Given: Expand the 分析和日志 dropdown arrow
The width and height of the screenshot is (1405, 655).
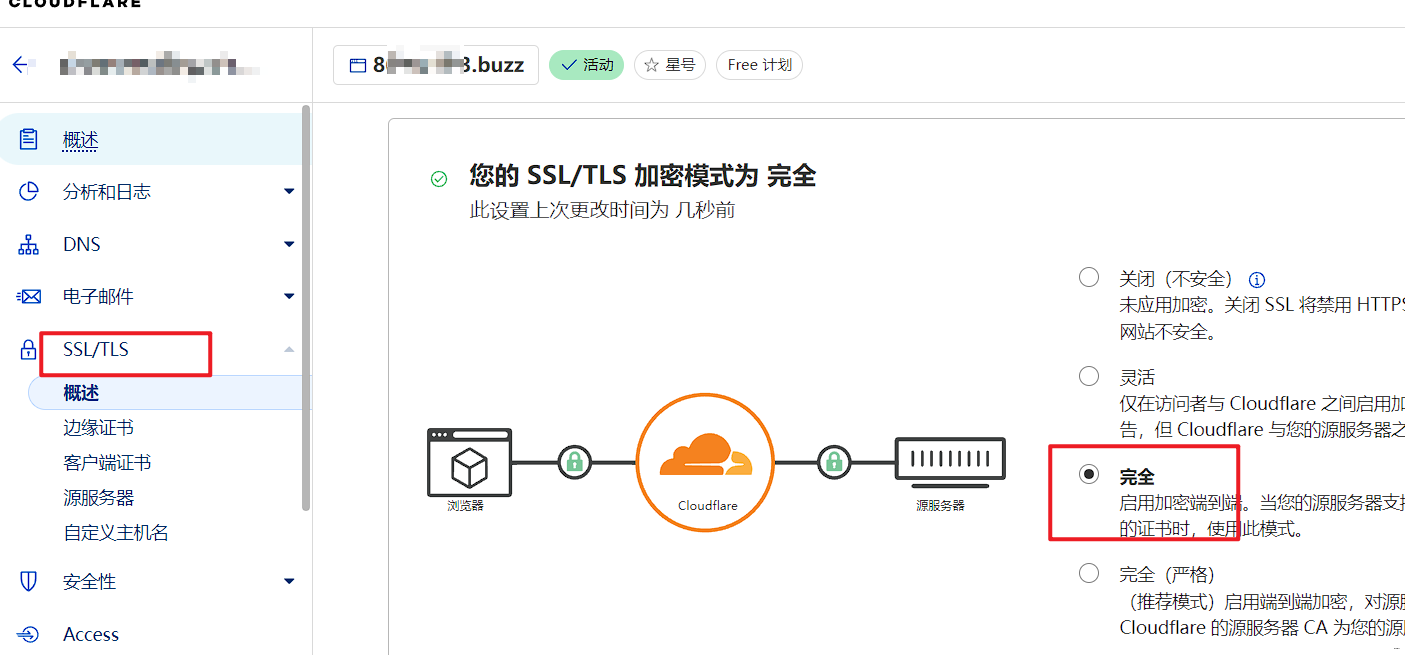Looking at the screenshot, I should click(x=289, y=192).
